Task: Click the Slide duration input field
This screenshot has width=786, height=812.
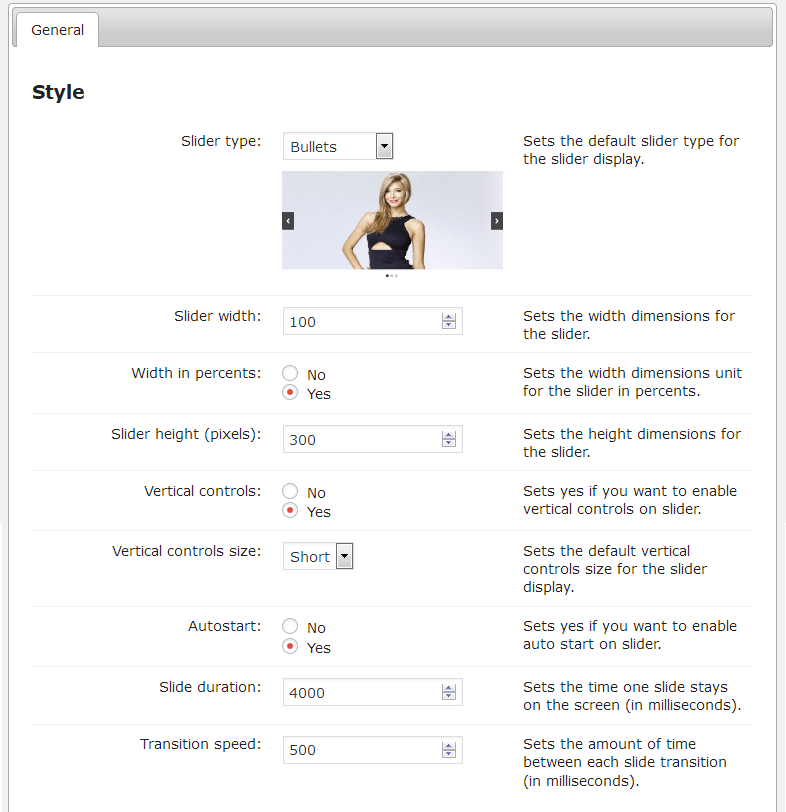Action: click(362, 692)
